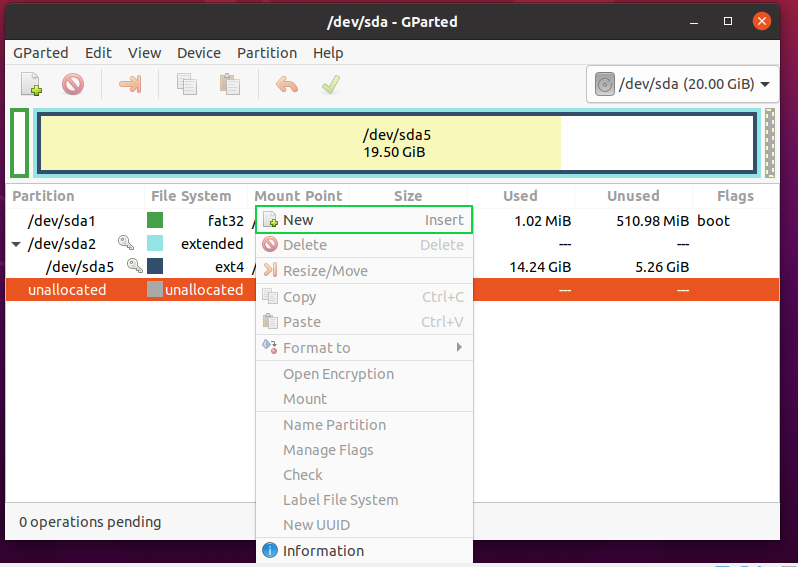Image resolution: width=798 pixels, height=567 pixels.
Task: Click the Format to icon in context menu
Action: point(270,347)
